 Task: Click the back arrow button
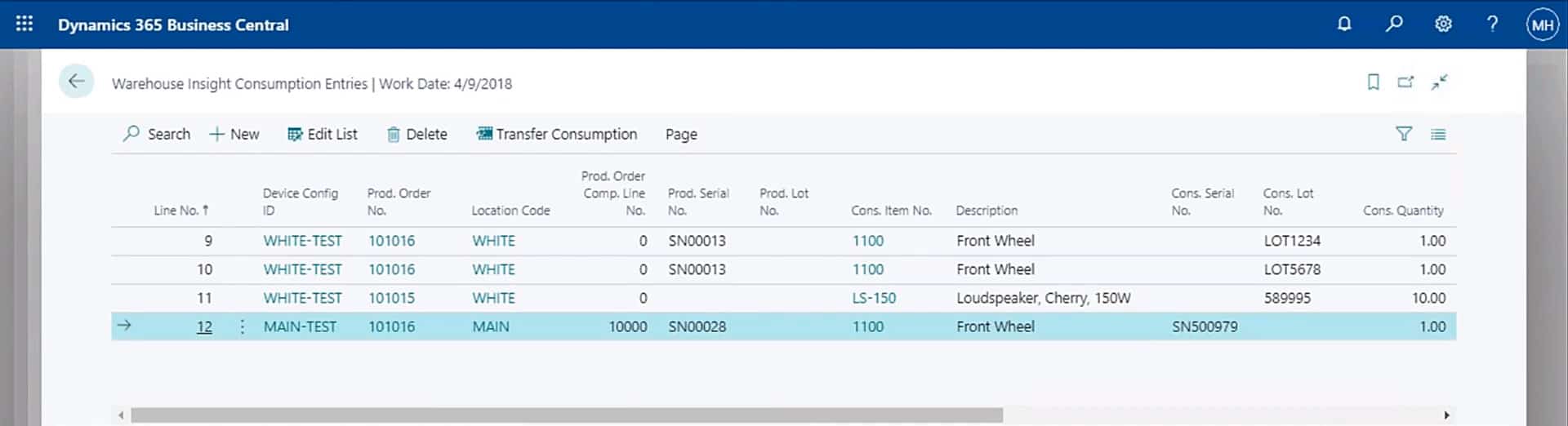click(x=77, y=82)
